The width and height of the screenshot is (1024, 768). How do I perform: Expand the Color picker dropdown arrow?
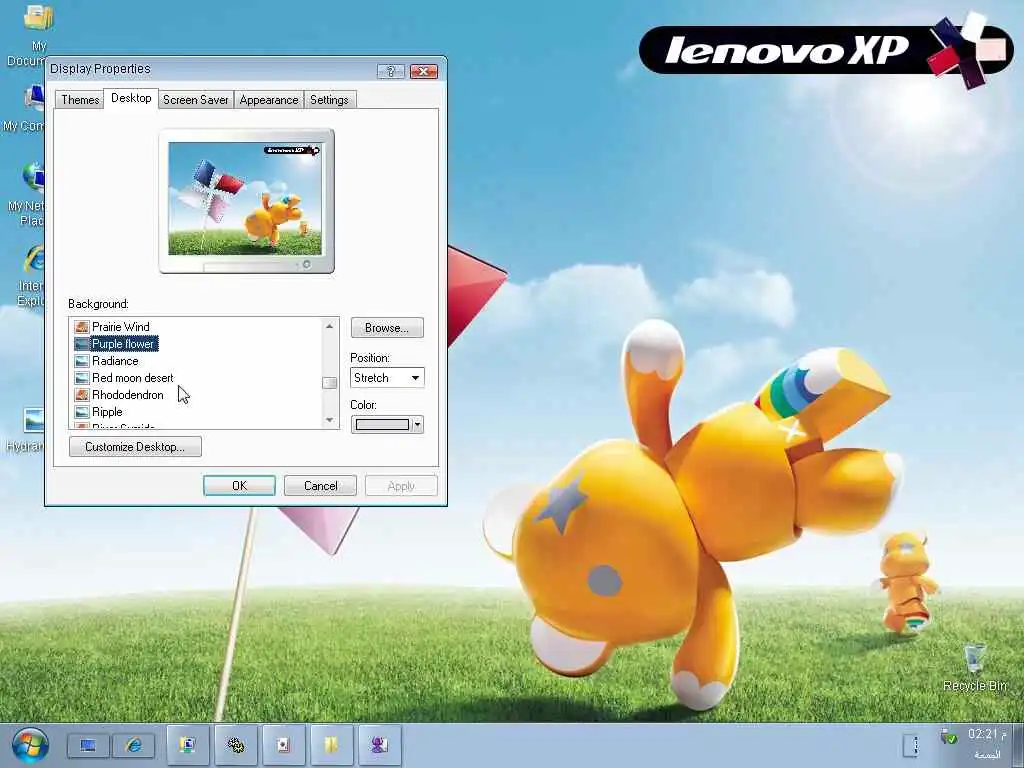pos(417,424)
